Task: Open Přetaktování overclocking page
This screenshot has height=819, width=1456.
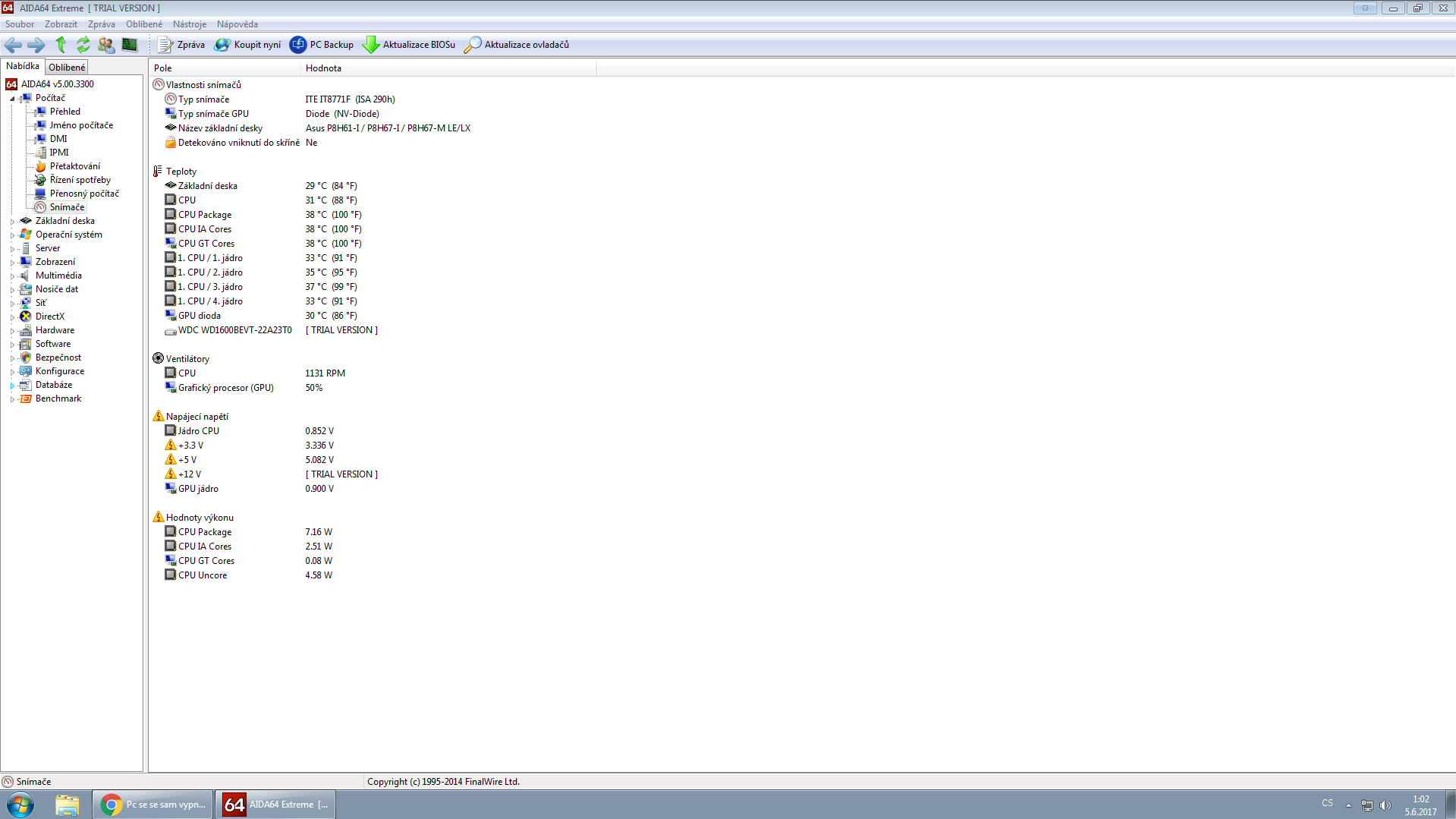Action: [x=68, y=166]
